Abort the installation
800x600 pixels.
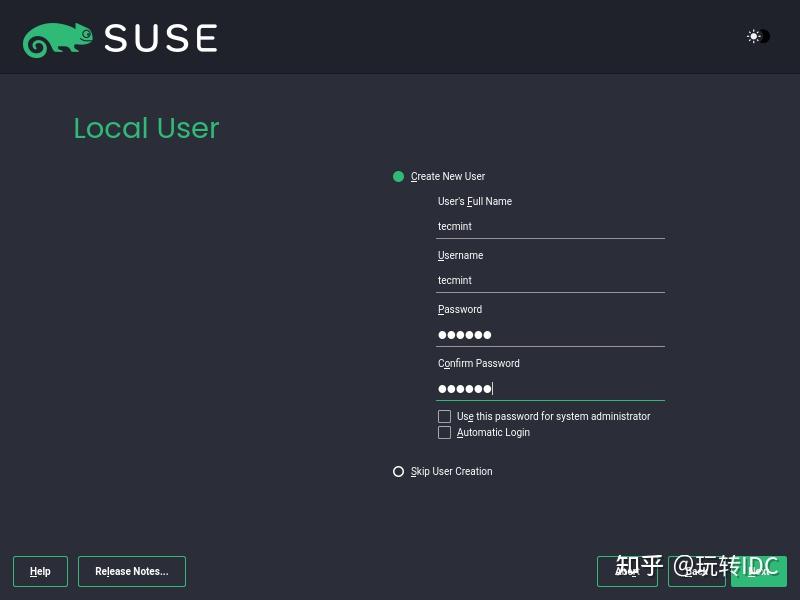(627, 572)
